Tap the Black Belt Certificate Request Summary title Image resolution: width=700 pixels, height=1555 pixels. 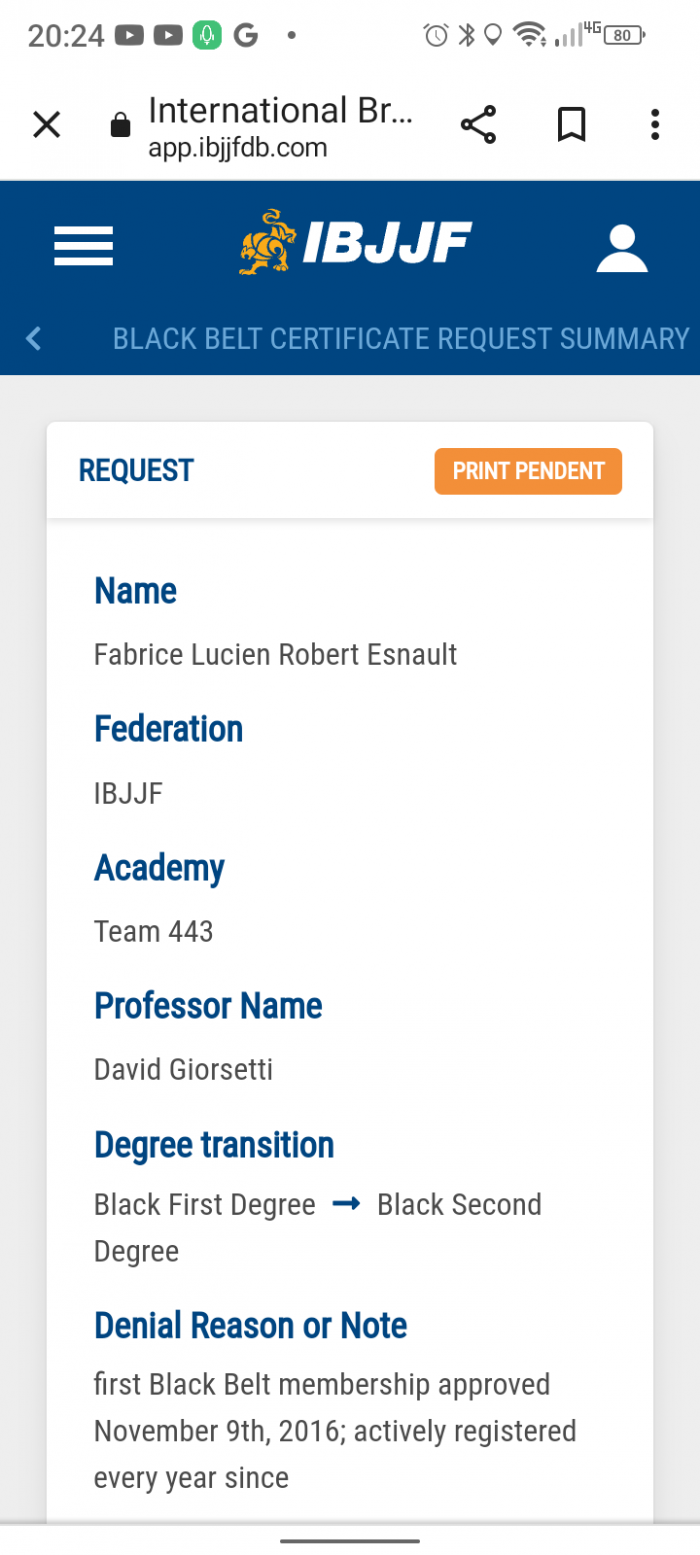point(401,338)
